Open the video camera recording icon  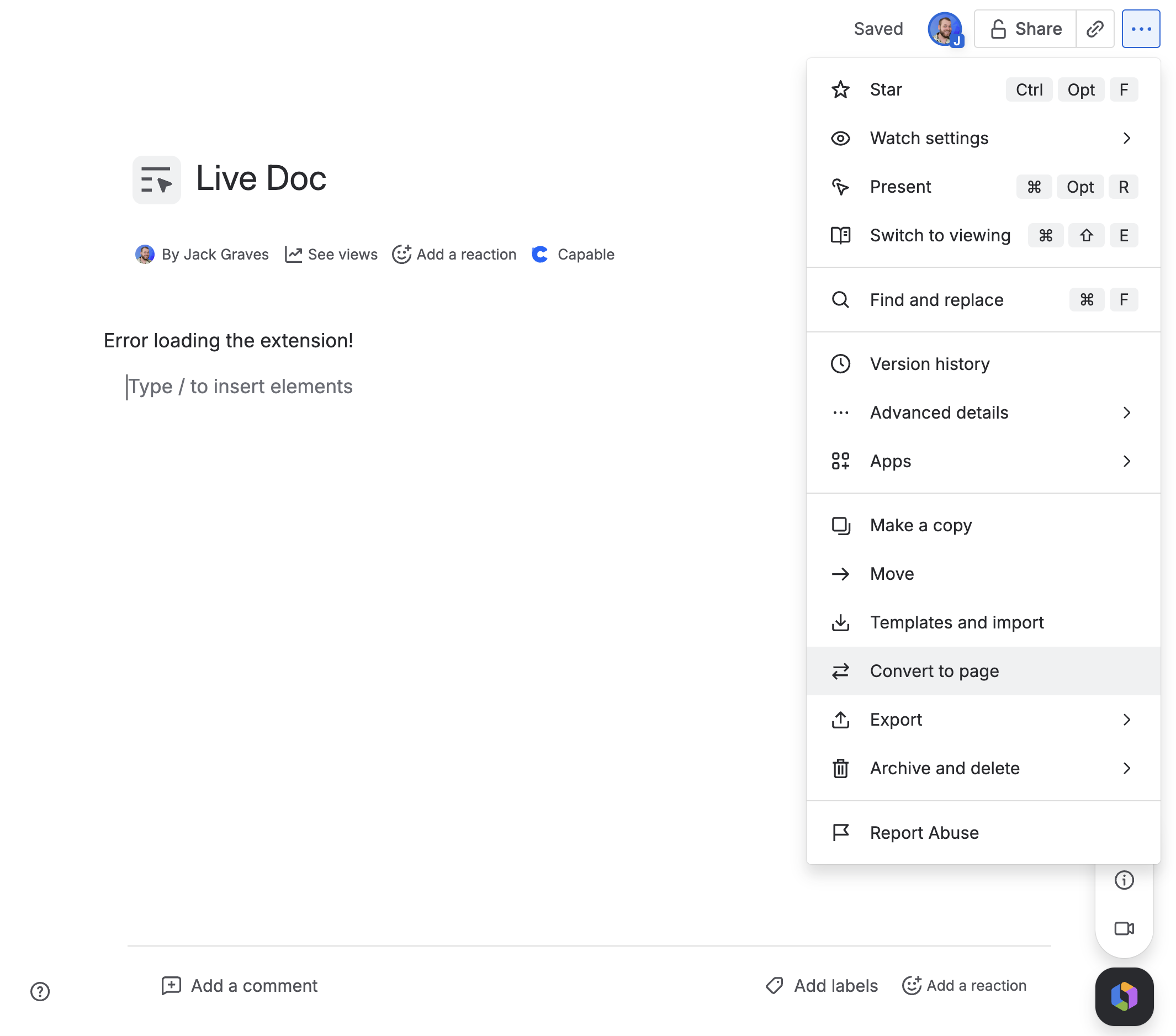[1124, 928]
